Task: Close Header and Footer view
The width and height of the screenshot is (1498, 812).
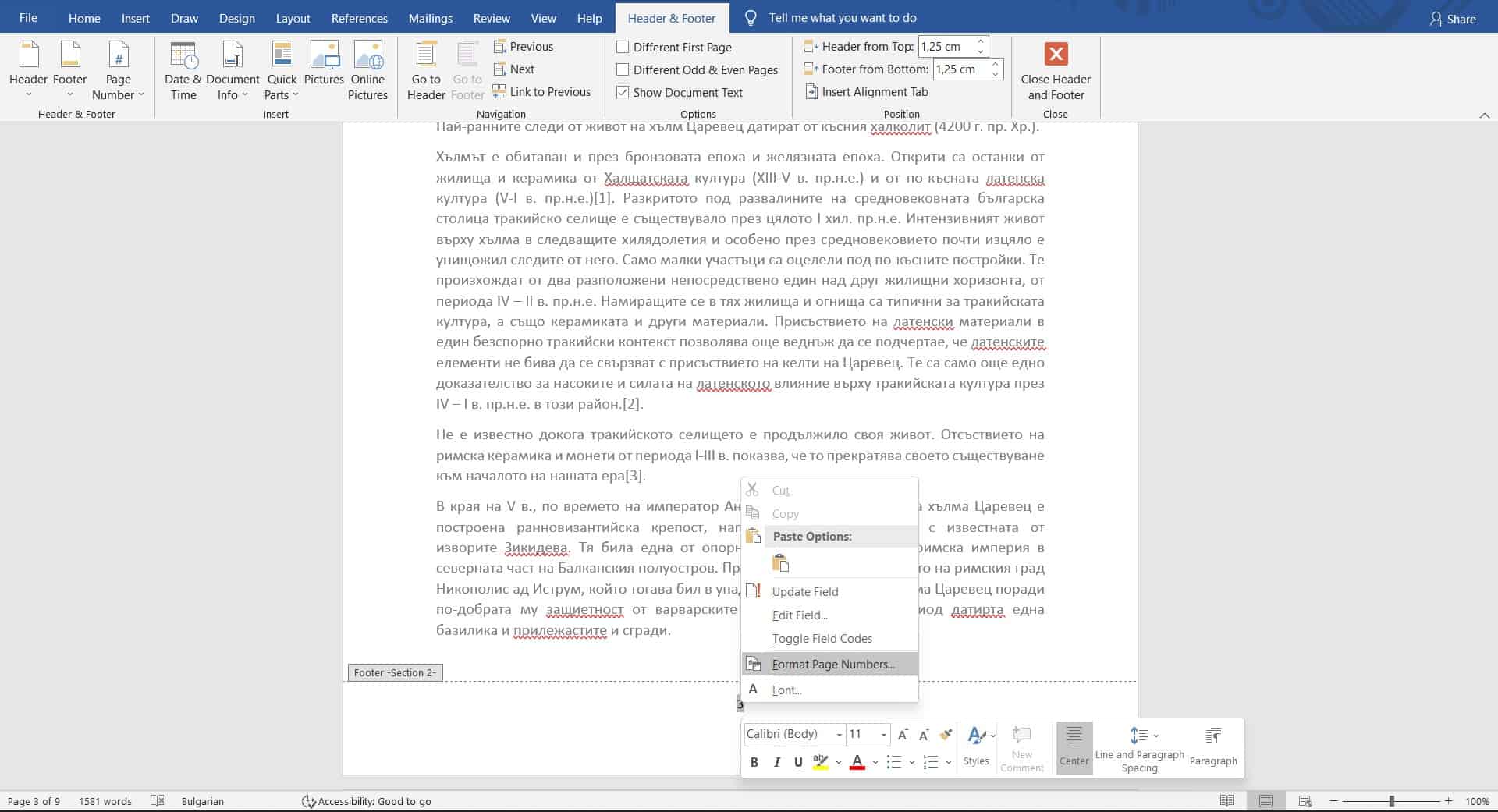Action: point(1056,70)
